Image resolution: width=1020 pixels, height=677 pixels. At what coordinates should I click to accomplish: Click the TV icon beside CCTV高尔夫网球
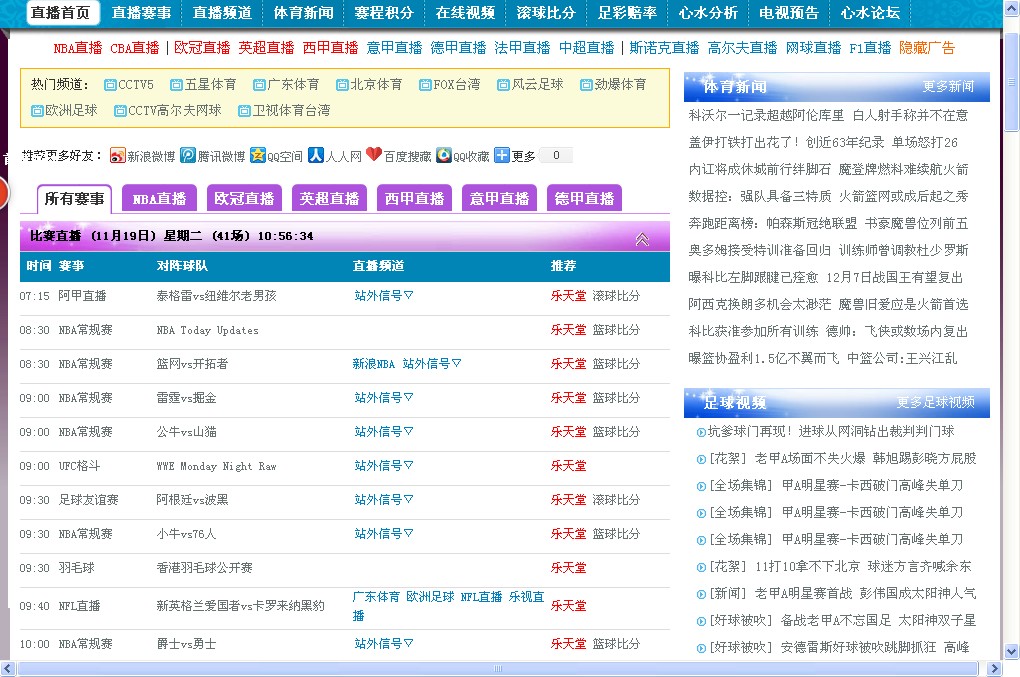click(x=120, y=111)
